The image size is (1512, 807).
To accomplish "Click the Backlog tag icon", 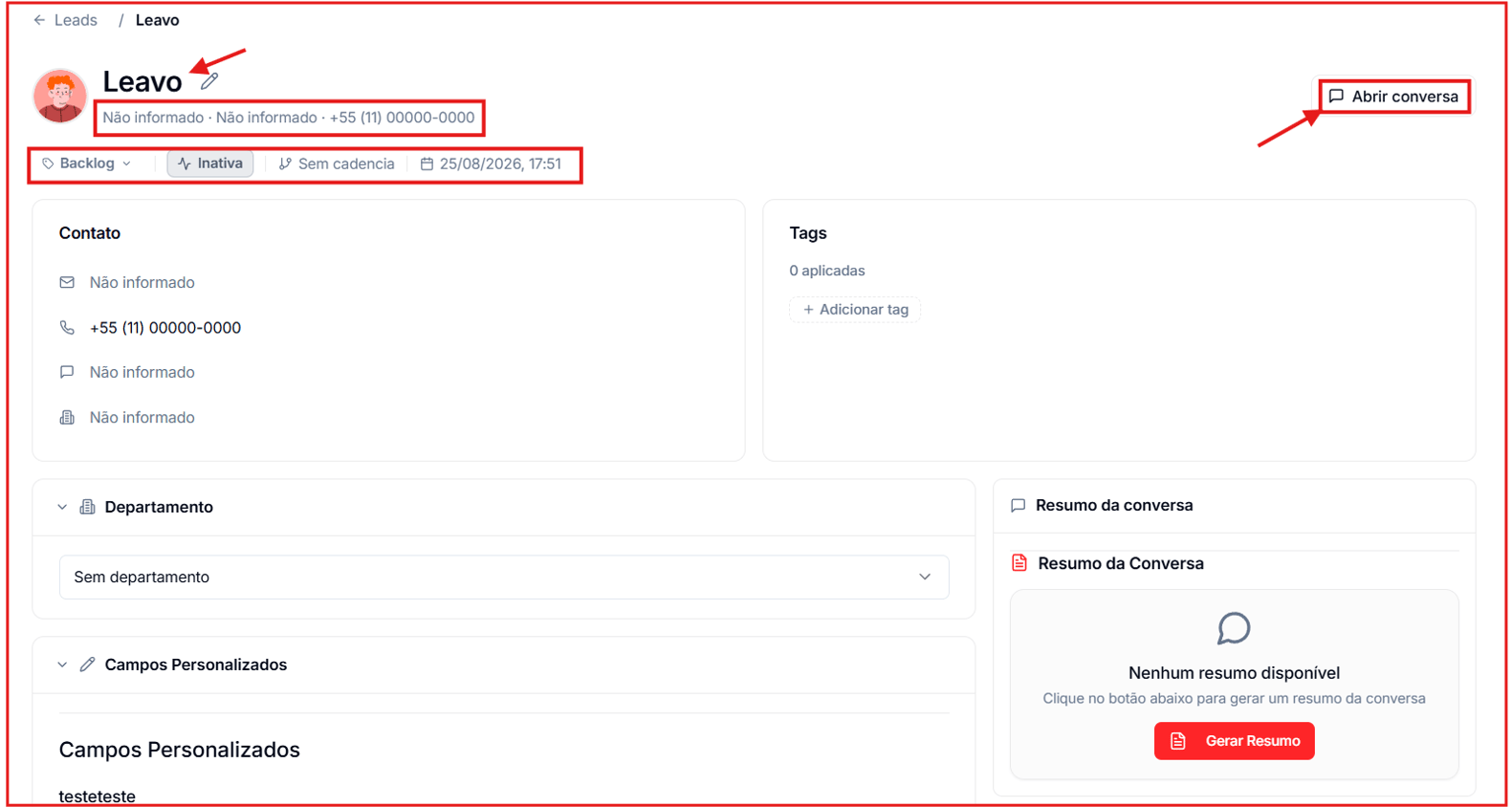I will 48,164.
